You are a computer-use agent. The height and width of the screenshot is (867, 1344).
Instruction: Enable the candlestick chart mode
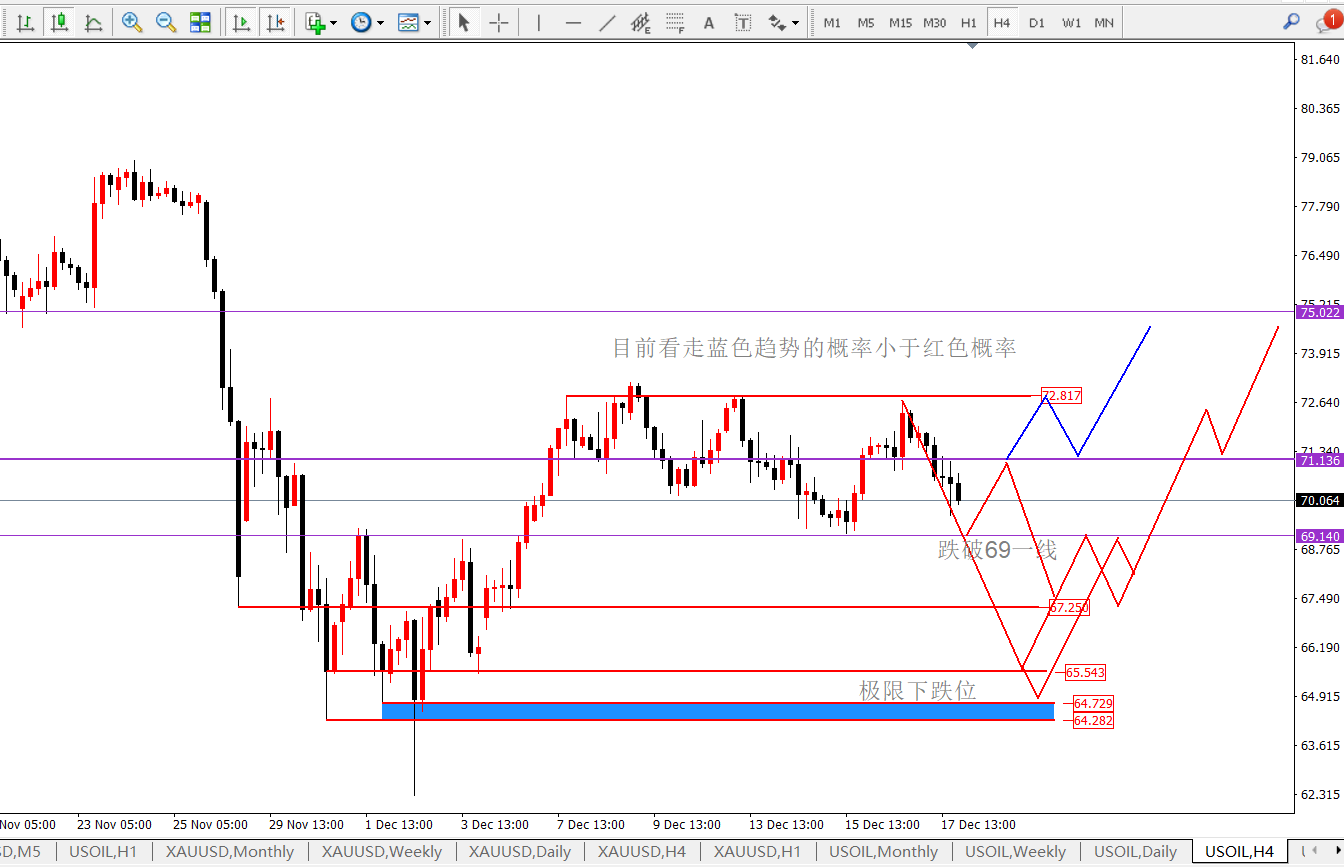[x=59, y=22]
